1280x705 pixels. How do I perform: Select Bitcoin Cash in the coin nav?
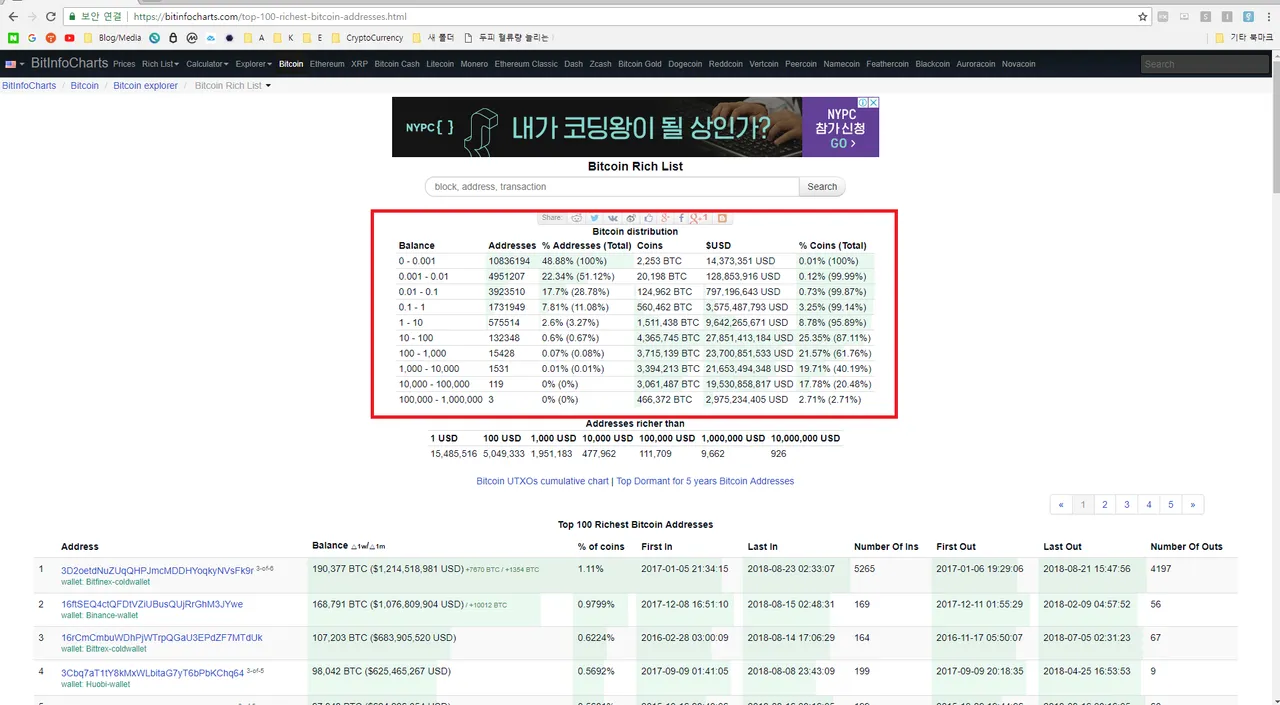[x=397, y=64]
